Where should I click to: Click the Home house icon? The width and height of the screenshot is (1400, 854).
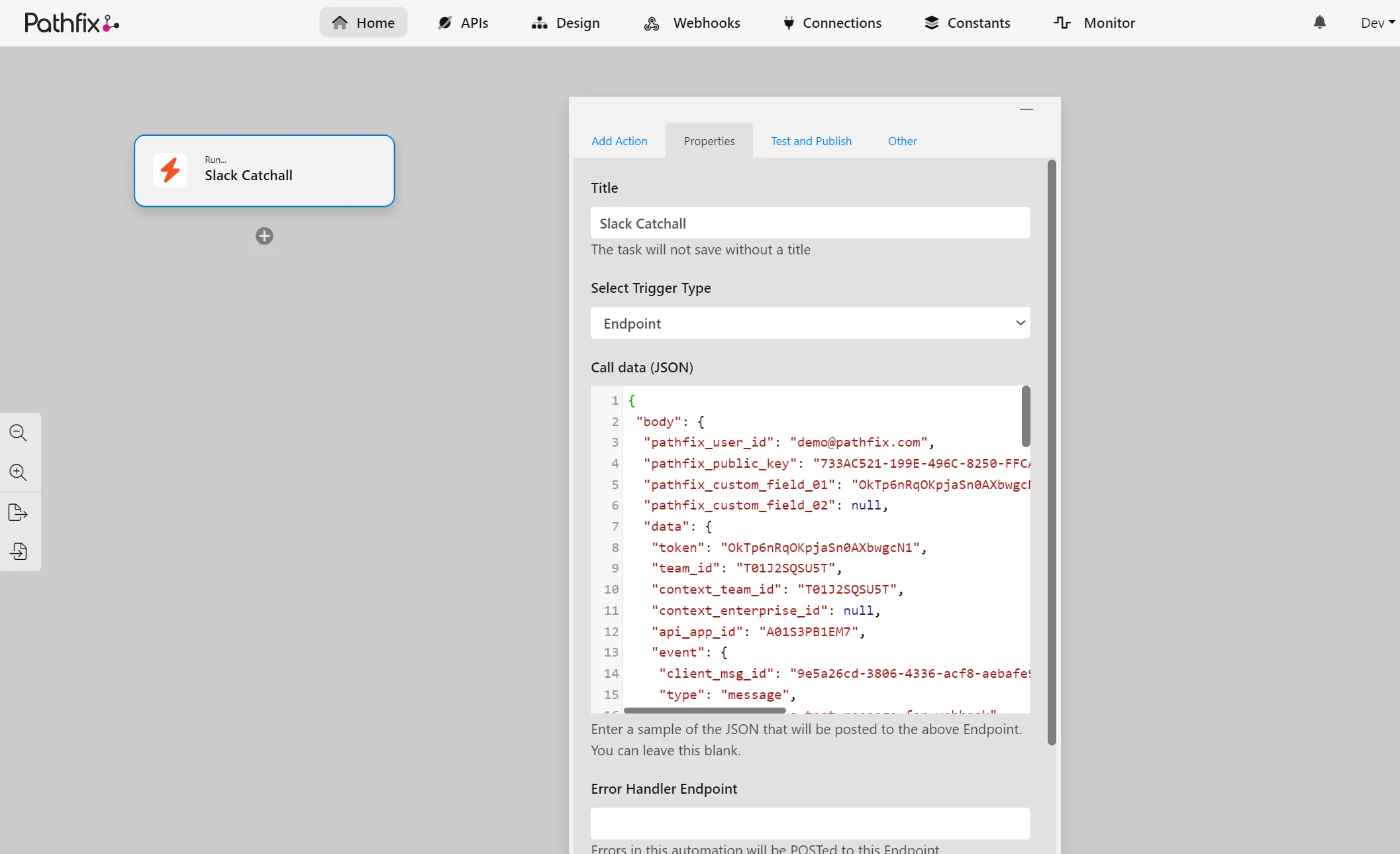point(340,23)
